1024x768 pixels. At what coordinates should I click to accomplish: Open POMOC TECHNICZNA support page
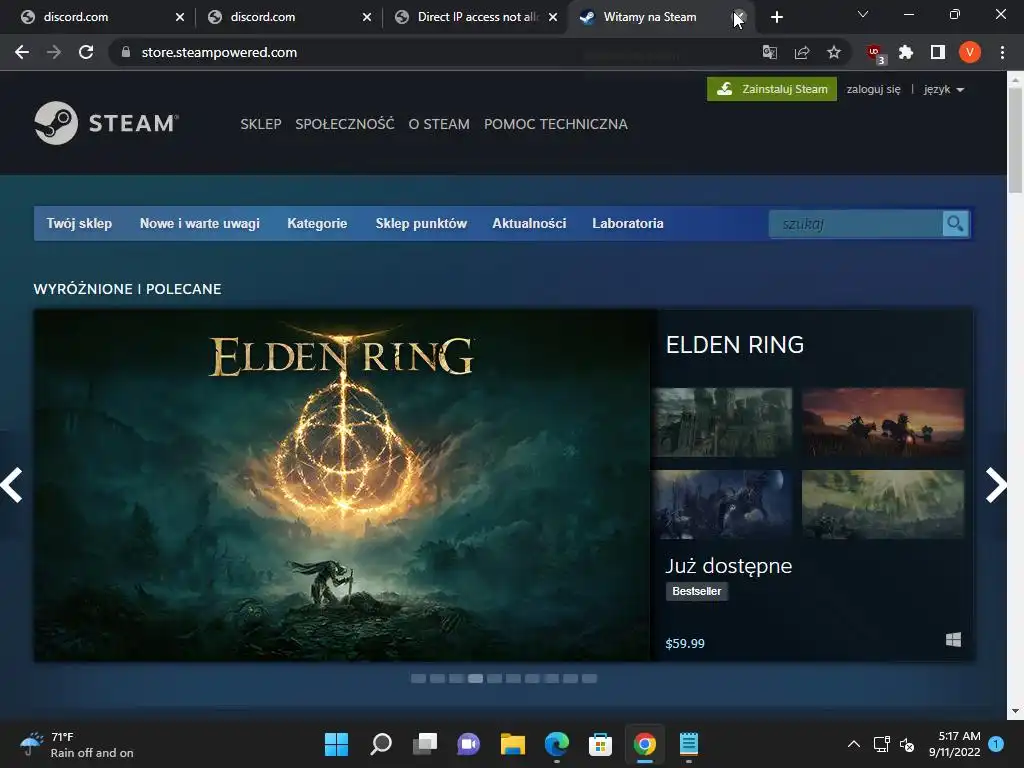pos(556,124)
